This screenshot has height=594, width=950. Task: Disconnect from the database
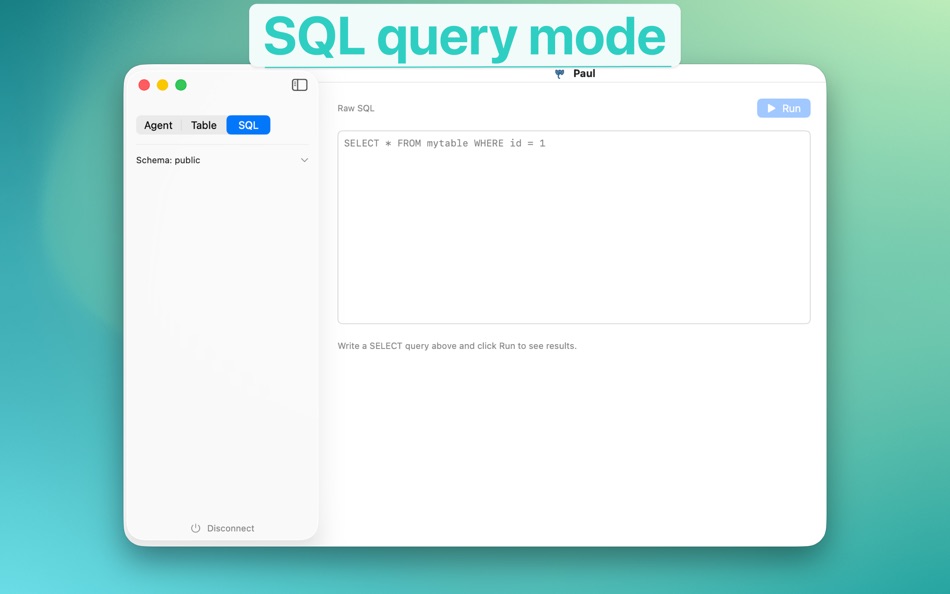click(222, 528)
